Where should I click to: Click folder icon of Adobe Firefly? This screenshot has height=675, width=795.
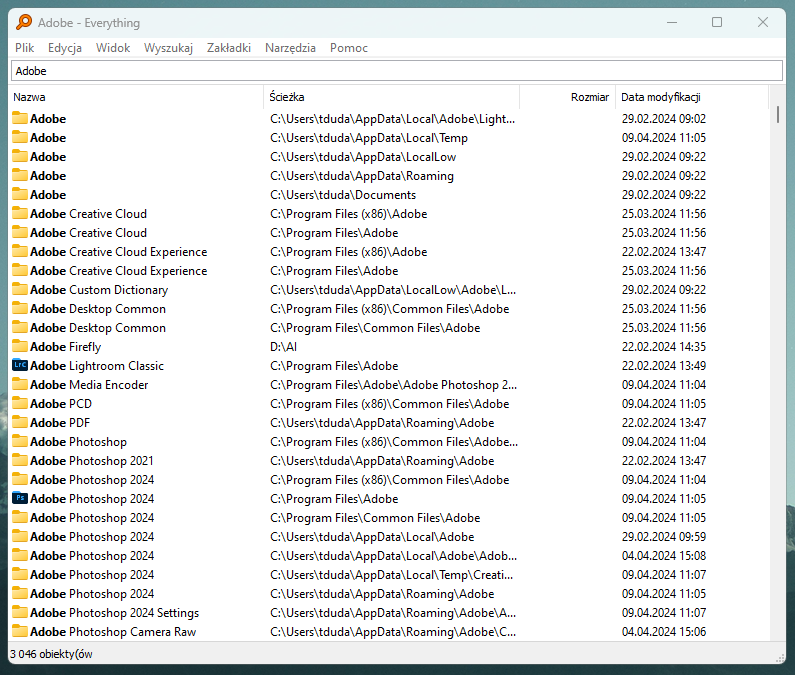pos(20,346)
